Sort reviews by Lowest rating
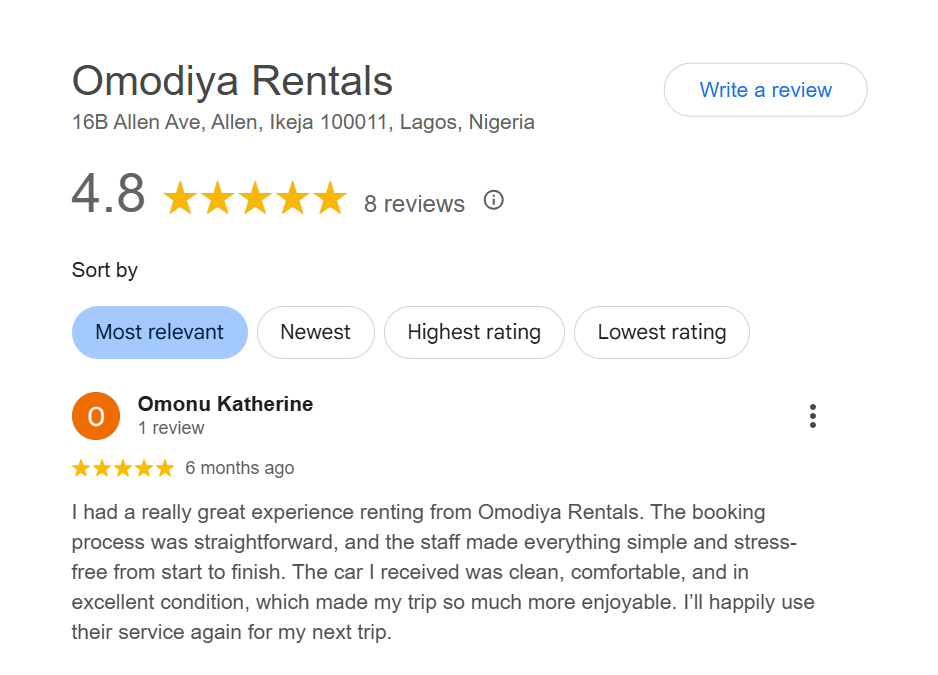The width and height of the screenshot is (938, 675). 661,332
